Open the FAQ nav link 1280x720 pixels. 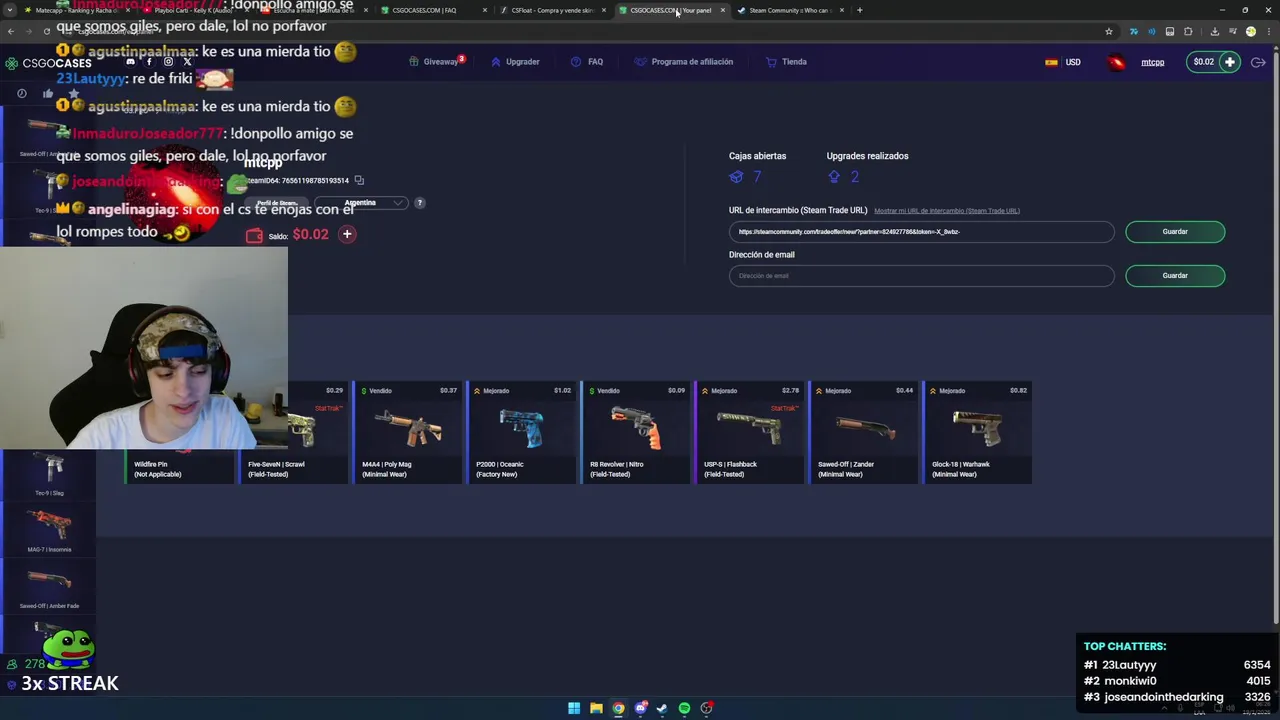[x=587, y=62]
